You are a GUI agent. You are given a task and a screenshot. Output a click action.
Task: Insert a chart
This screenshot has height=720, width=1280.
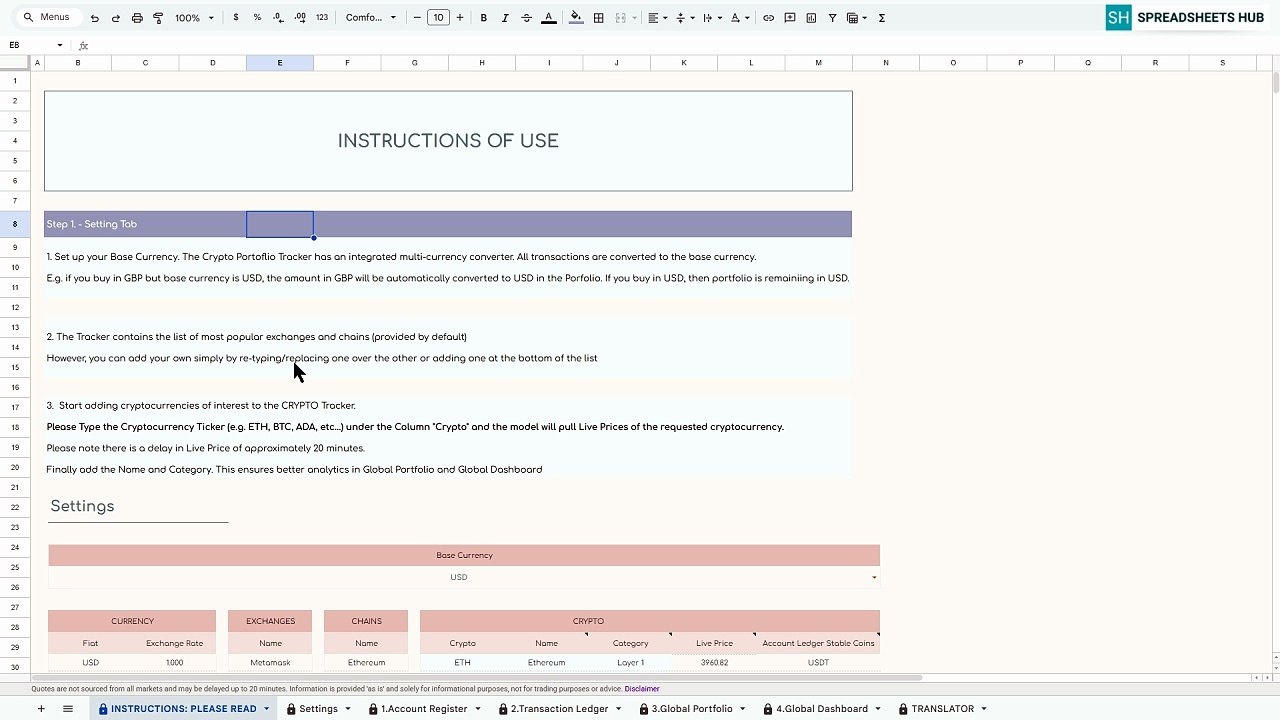(811, 18)
